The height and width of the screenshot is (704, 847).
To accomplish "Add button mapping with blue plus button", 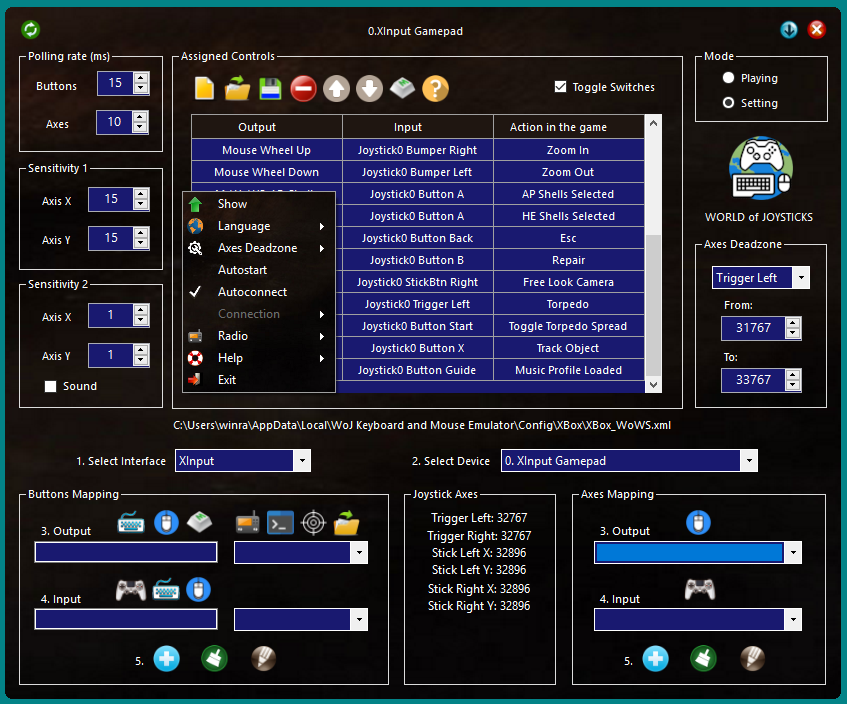I will [166, 658].
